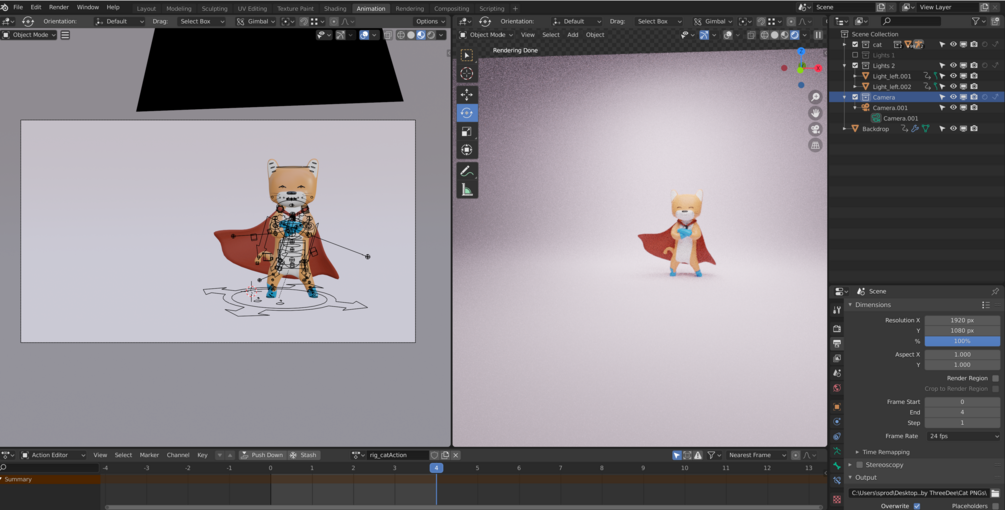
Task: Open the Texture properties tab
Action: pos(836,499)
